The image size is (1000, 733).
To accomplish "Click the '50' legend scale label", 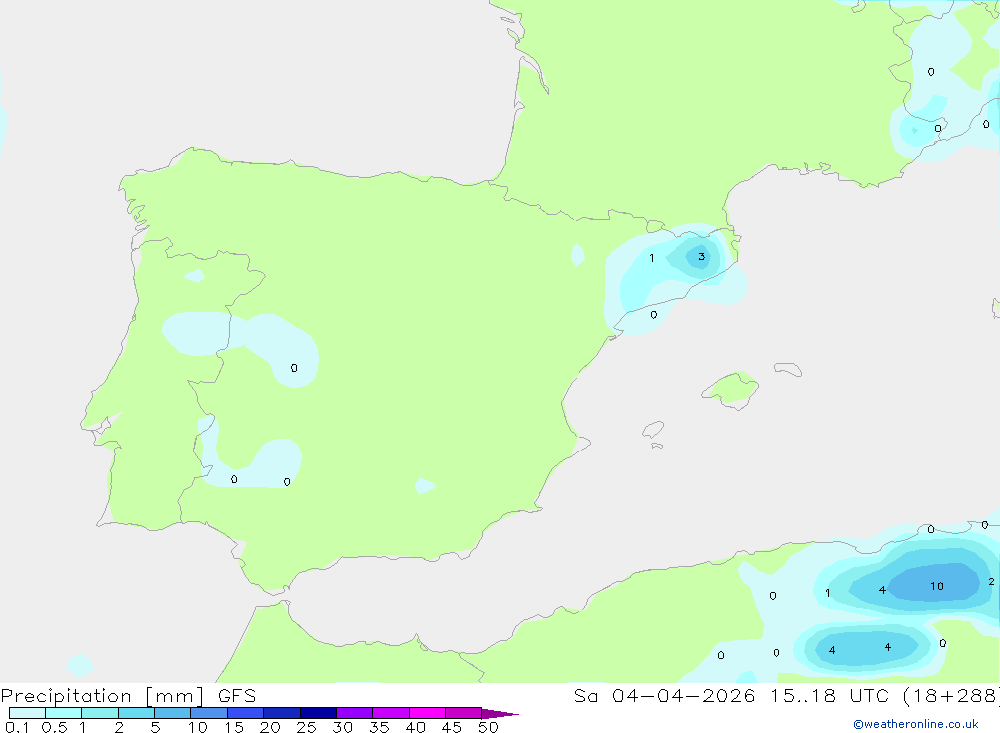I will (x=488, y=727).
